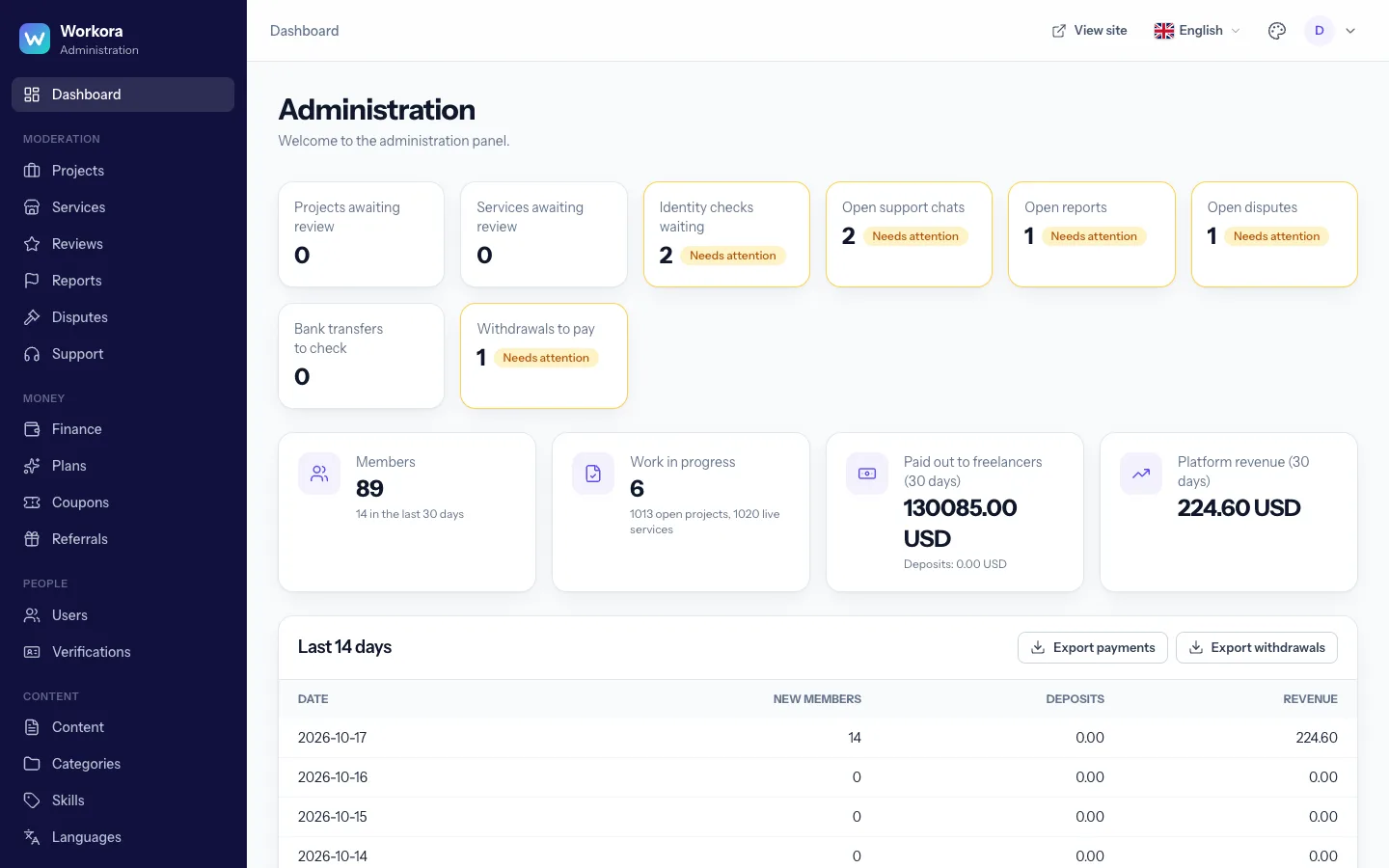Open the View site link

click(x=1089, y=31)
